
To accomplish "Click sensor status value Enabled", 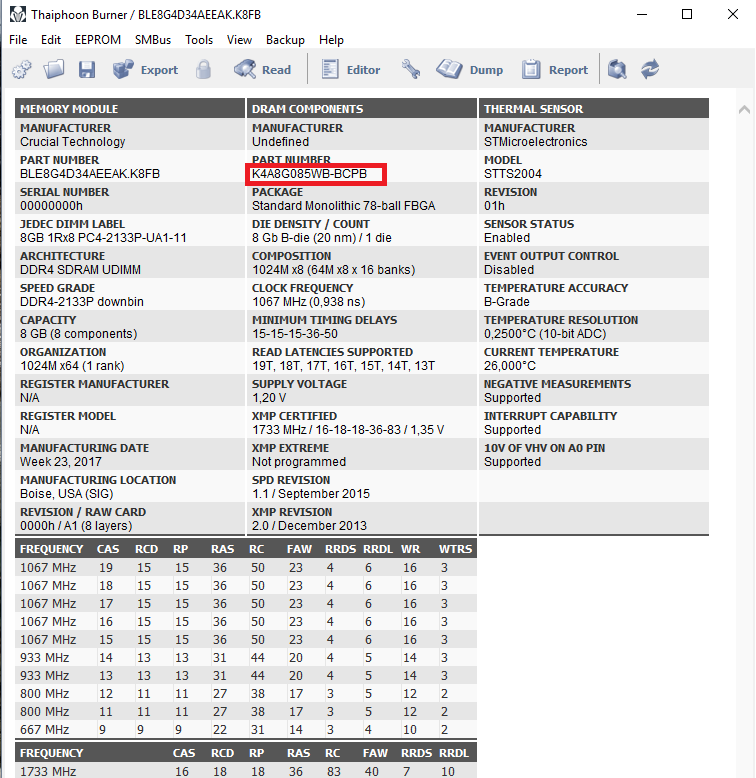I will [x=507, y=238].
